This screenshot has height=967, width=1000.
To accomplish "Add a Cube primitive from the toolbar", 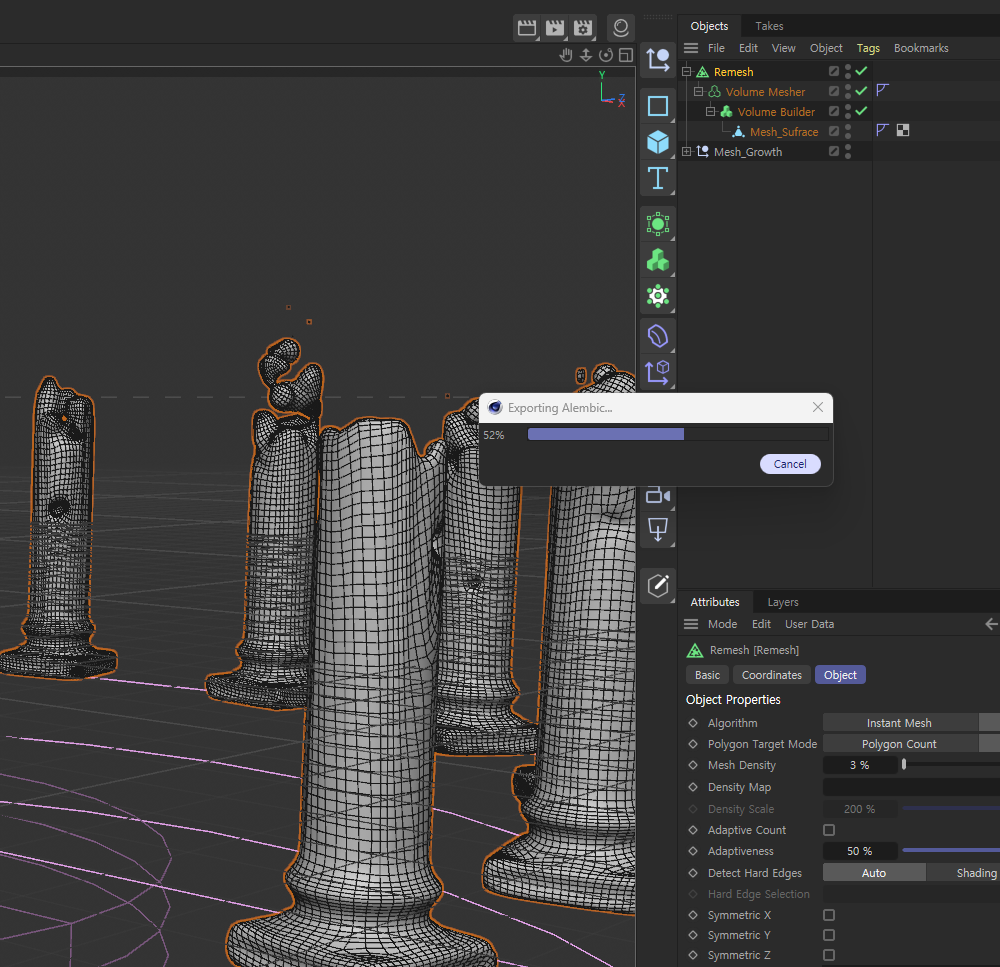I will click(658, 142).
